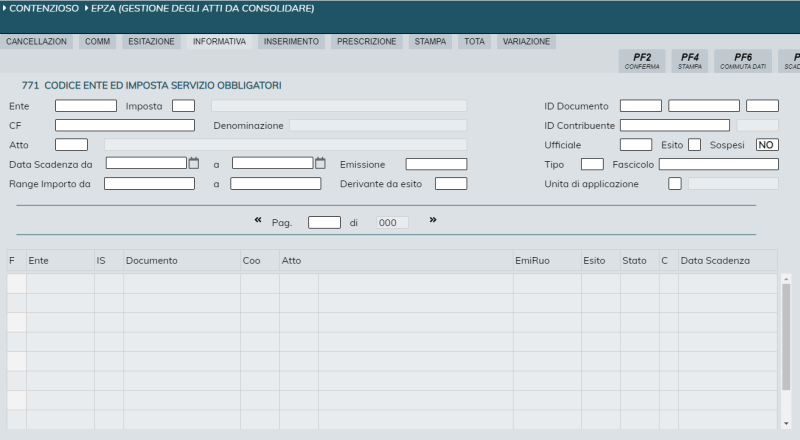
Task: Click EmiRuo column header
Action: click(547, 260)
